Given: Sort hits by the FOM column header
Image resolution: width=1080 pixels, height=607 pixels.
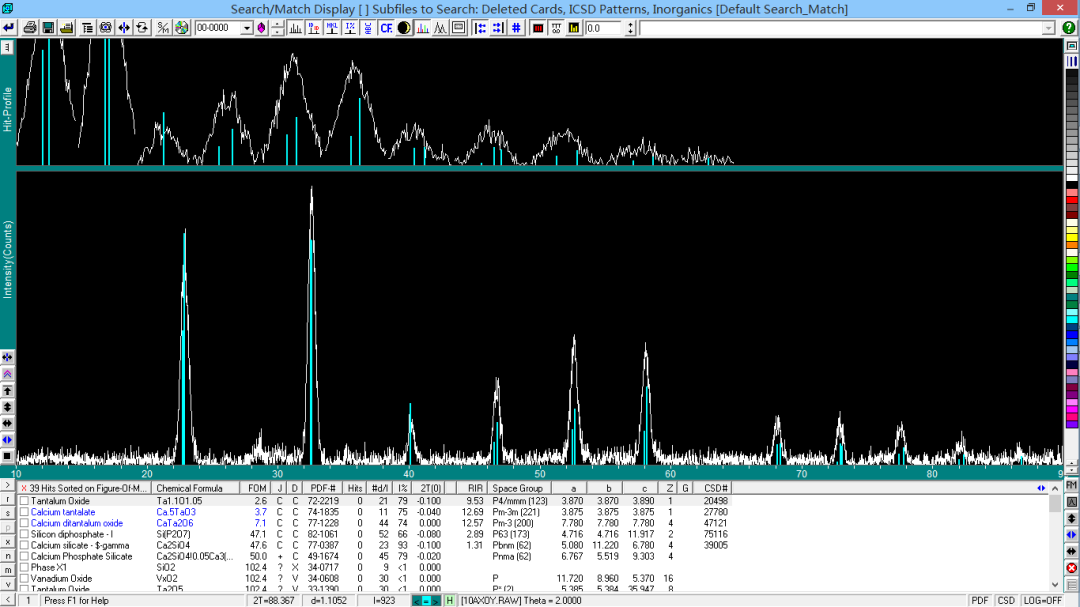Looking at the screenshot, I should [258, 488].
